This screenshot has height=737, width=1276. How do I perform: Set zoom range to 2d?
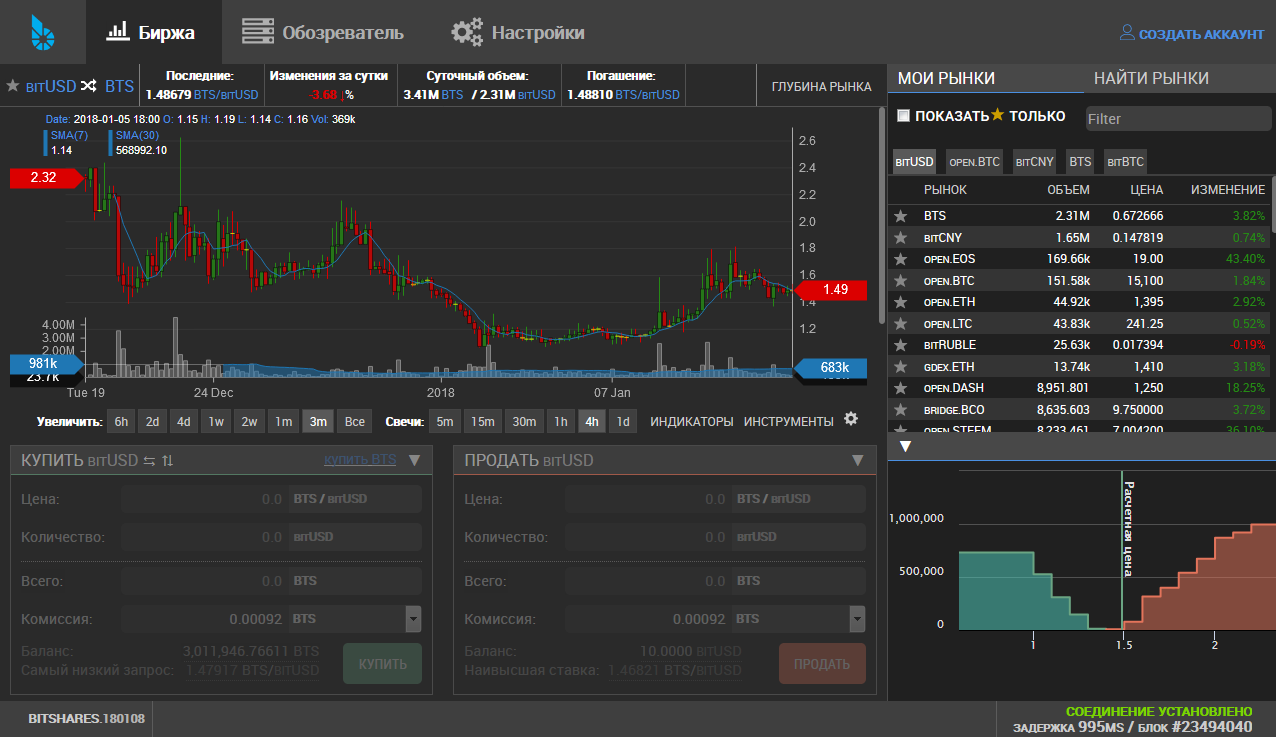coord(152,422)
